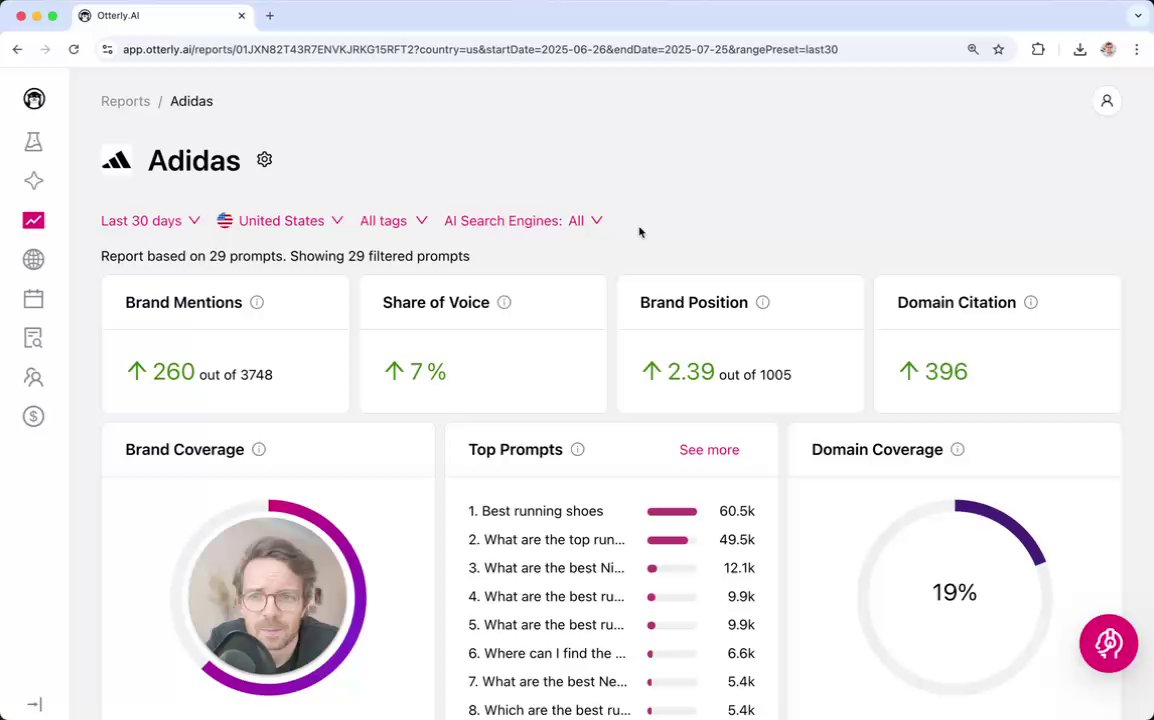1154x720 pixels.
Task: Select prompt '8. Which are the best ru...'
Action: 549,710
